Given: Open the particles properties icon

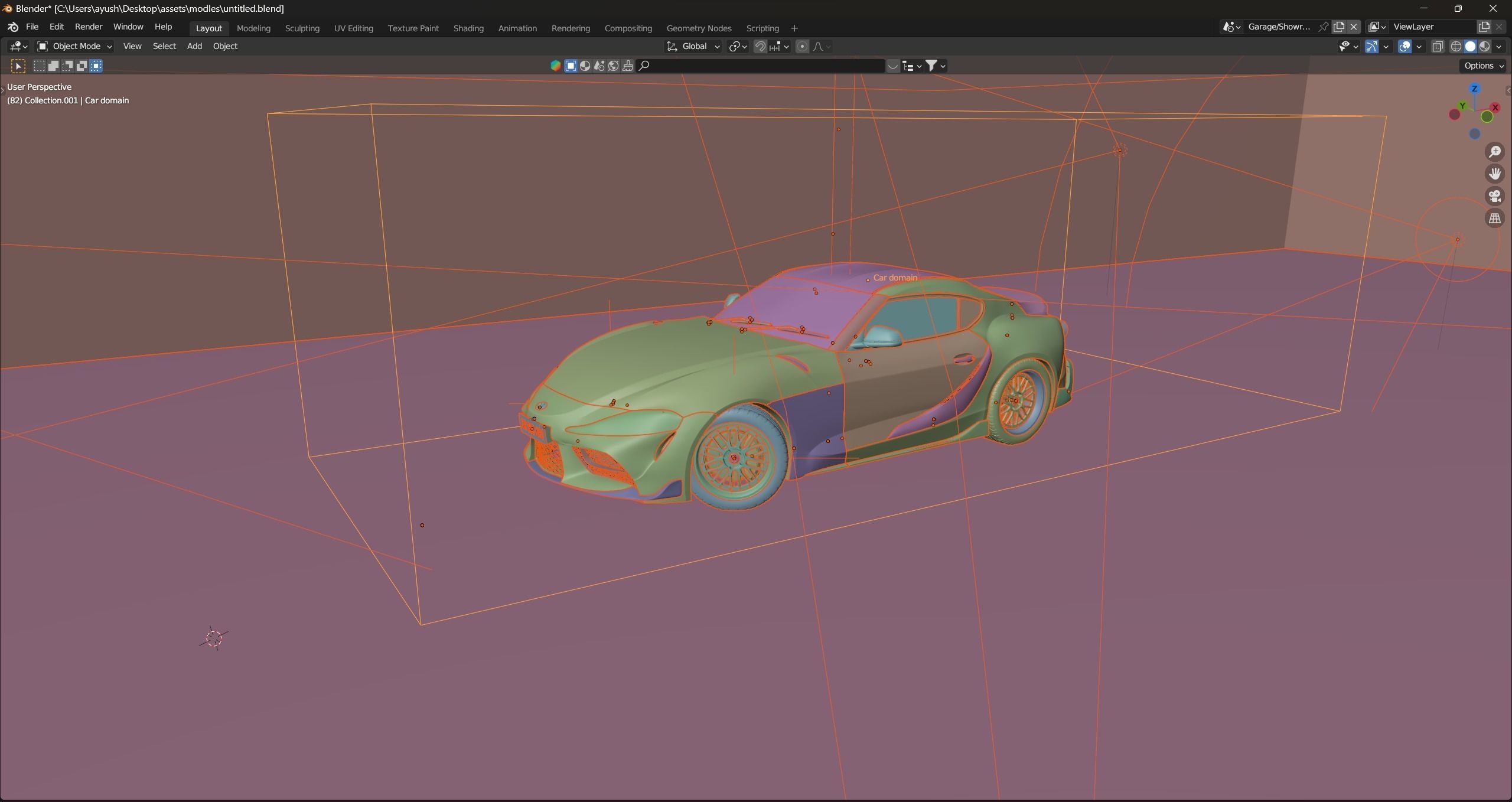Looking at the screenshot, I should tap(599, 66).
